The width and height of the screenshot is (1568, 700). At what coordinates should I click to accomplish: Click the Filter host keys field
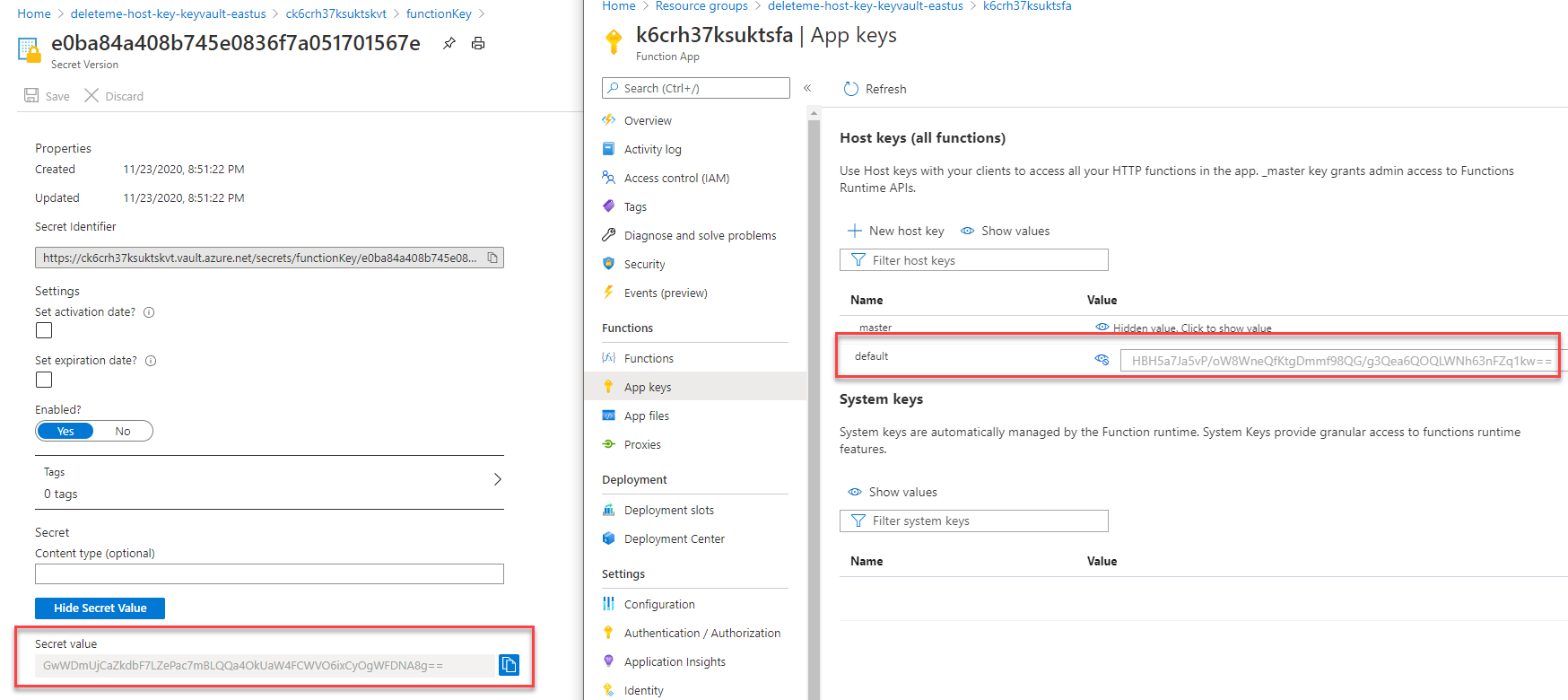974,260
